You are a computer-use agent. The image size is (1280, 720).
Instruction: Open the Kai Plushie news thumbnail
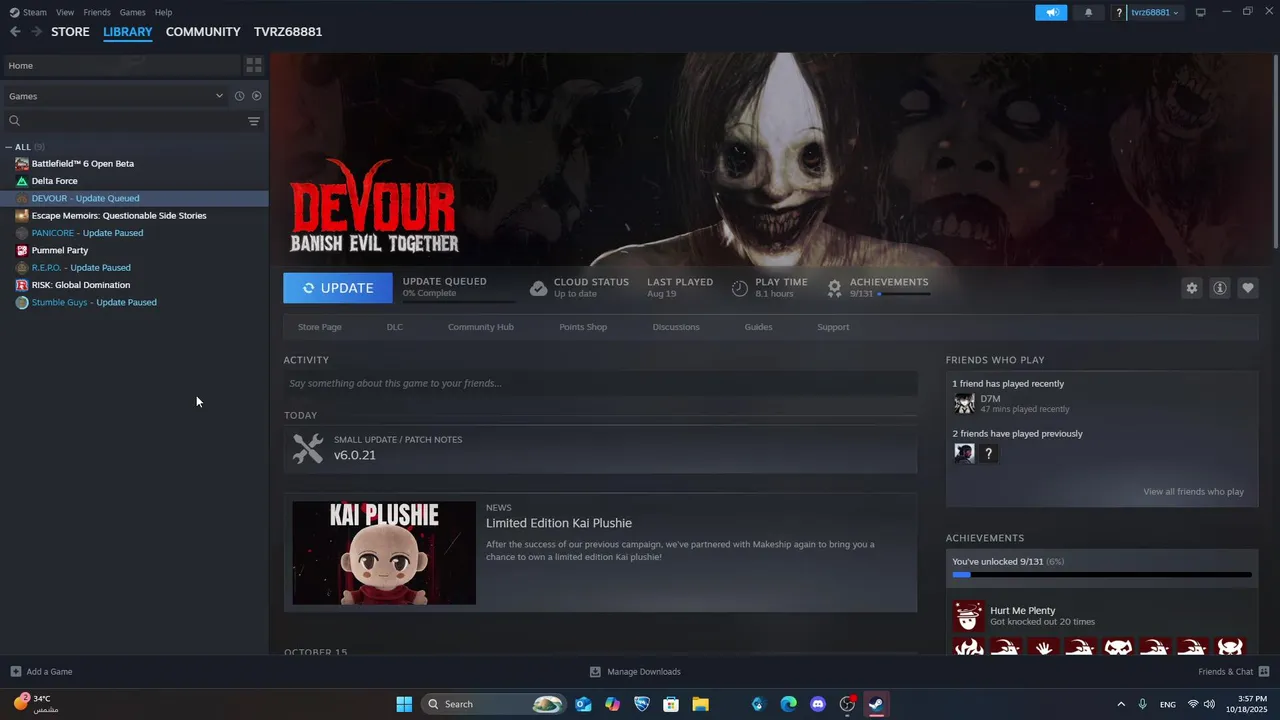(x=384, y=553)
